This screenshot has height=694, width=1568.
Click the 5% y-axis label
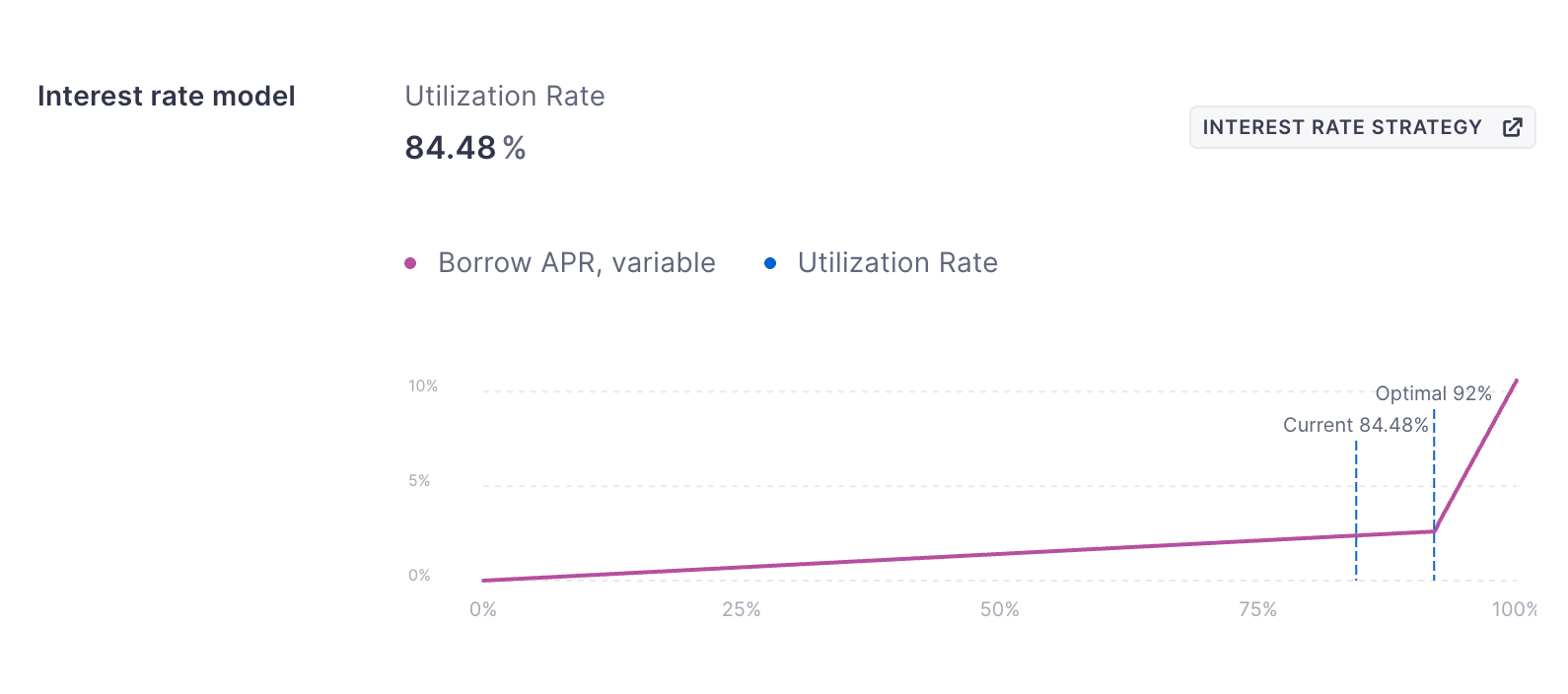[x=419, y=481]
